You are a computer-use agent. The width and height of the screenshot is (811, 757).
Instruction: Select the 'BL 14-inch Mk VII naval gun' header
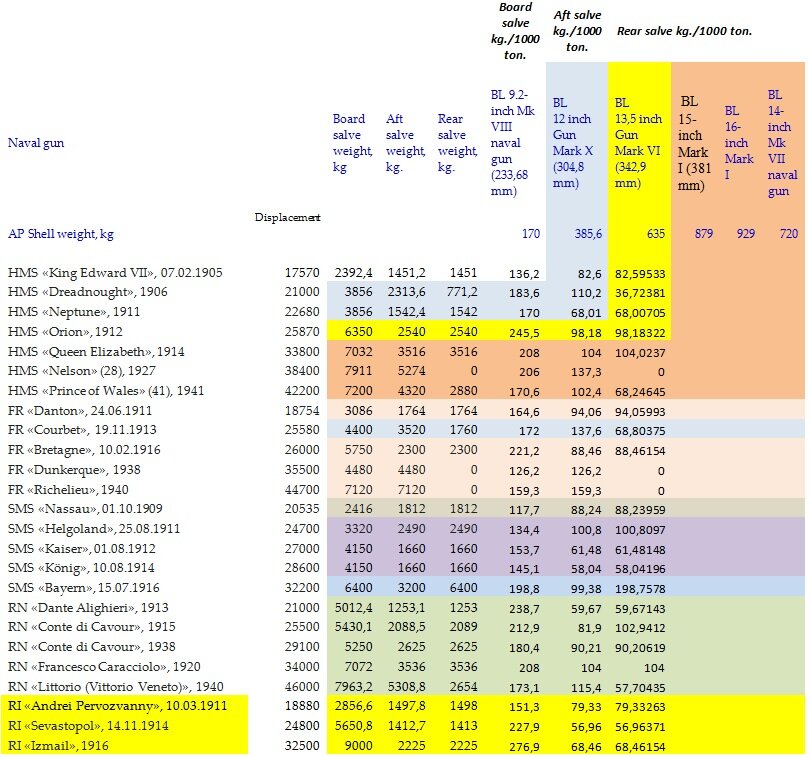coord(782,143)
